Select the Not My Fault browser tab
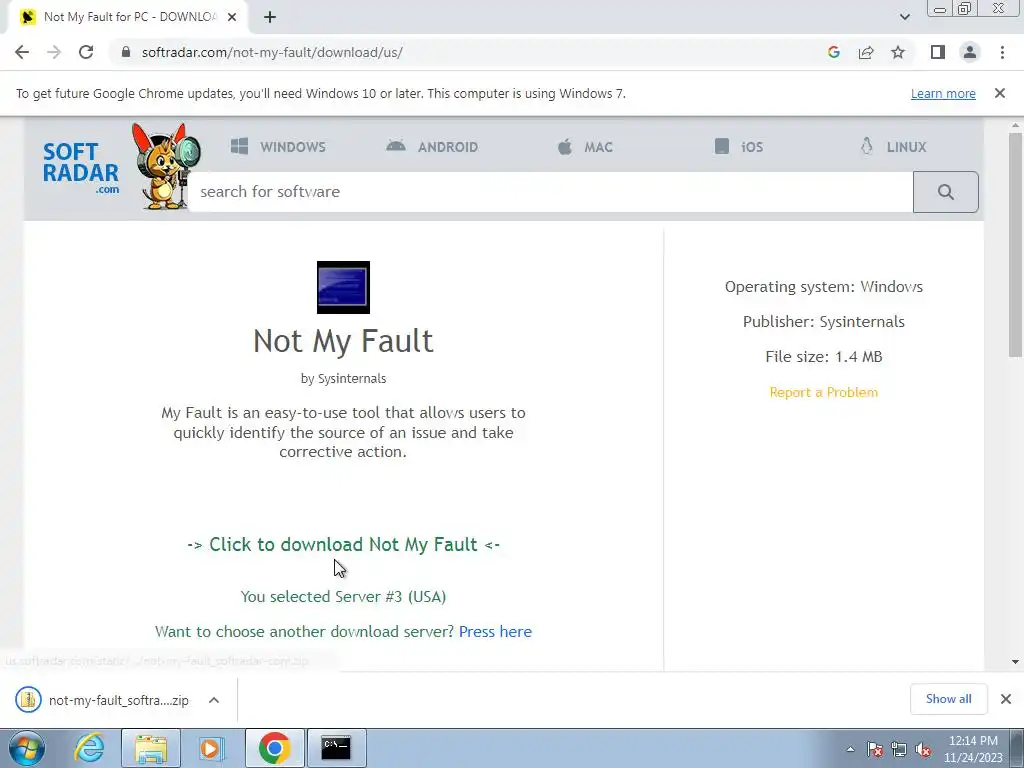 coord(128,17)
